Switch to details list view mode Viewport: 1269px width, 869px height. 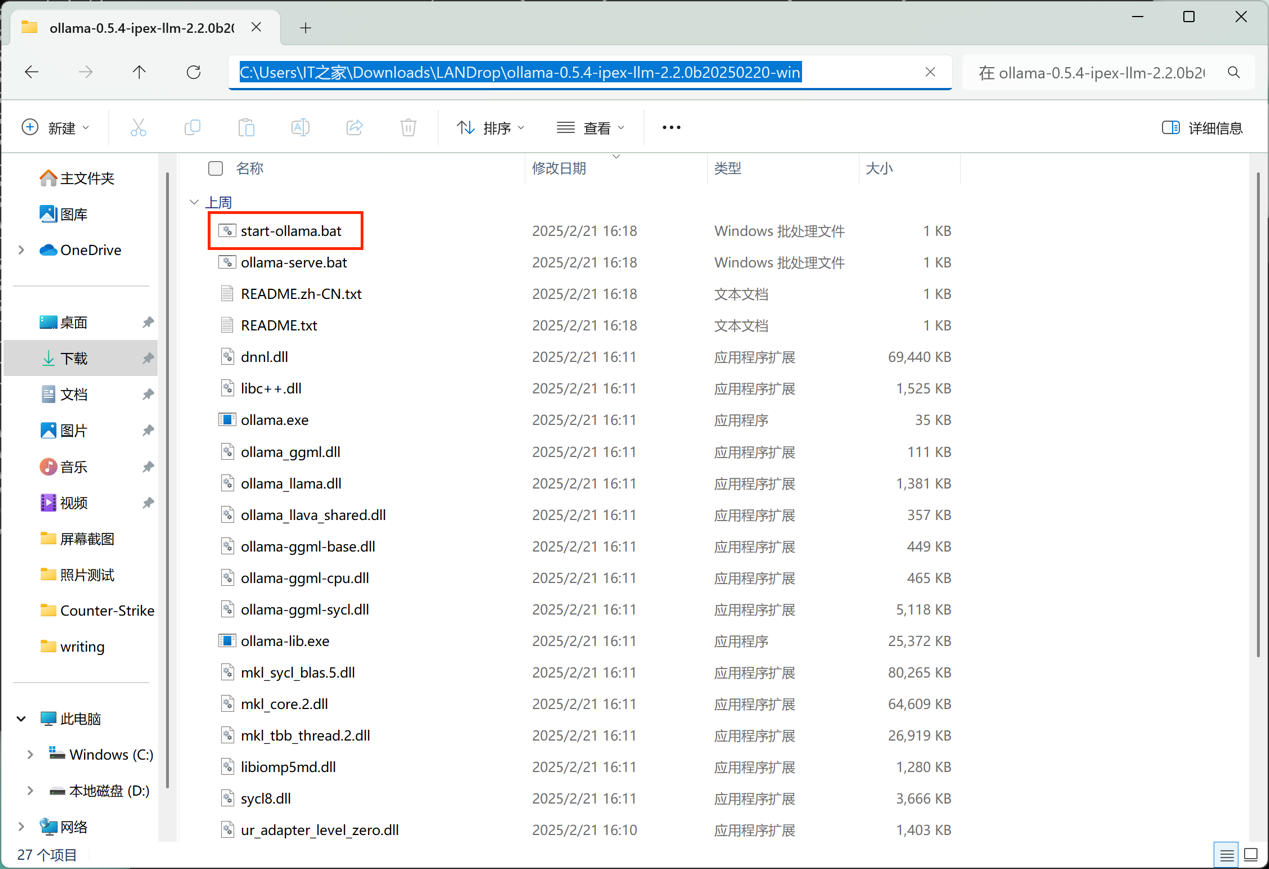pyautogui.click(x=1226, y=855)
